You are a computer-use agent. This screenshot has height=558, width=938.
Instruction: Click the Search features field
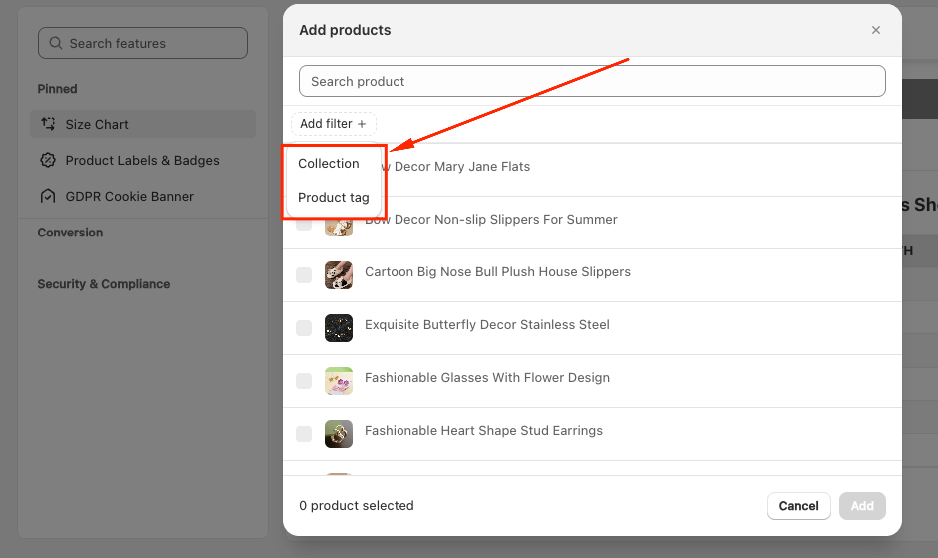[142, 44]
